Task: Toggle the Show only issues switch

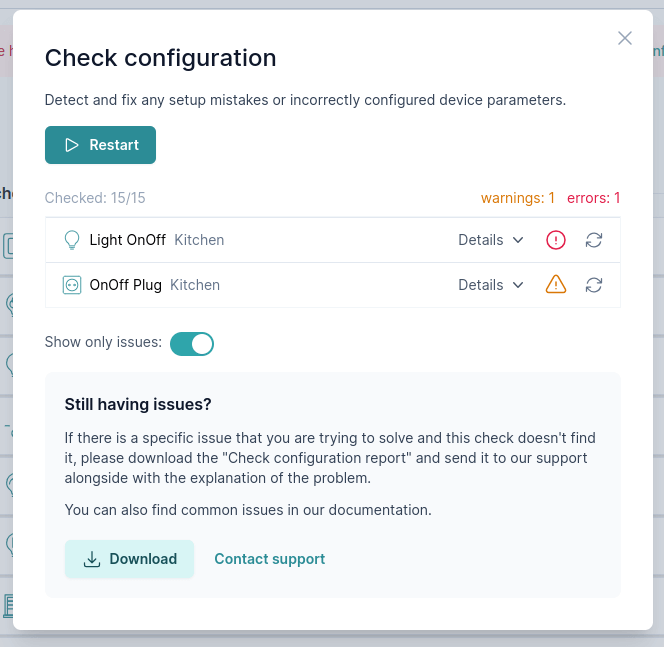Action: [x=192, y=344]
